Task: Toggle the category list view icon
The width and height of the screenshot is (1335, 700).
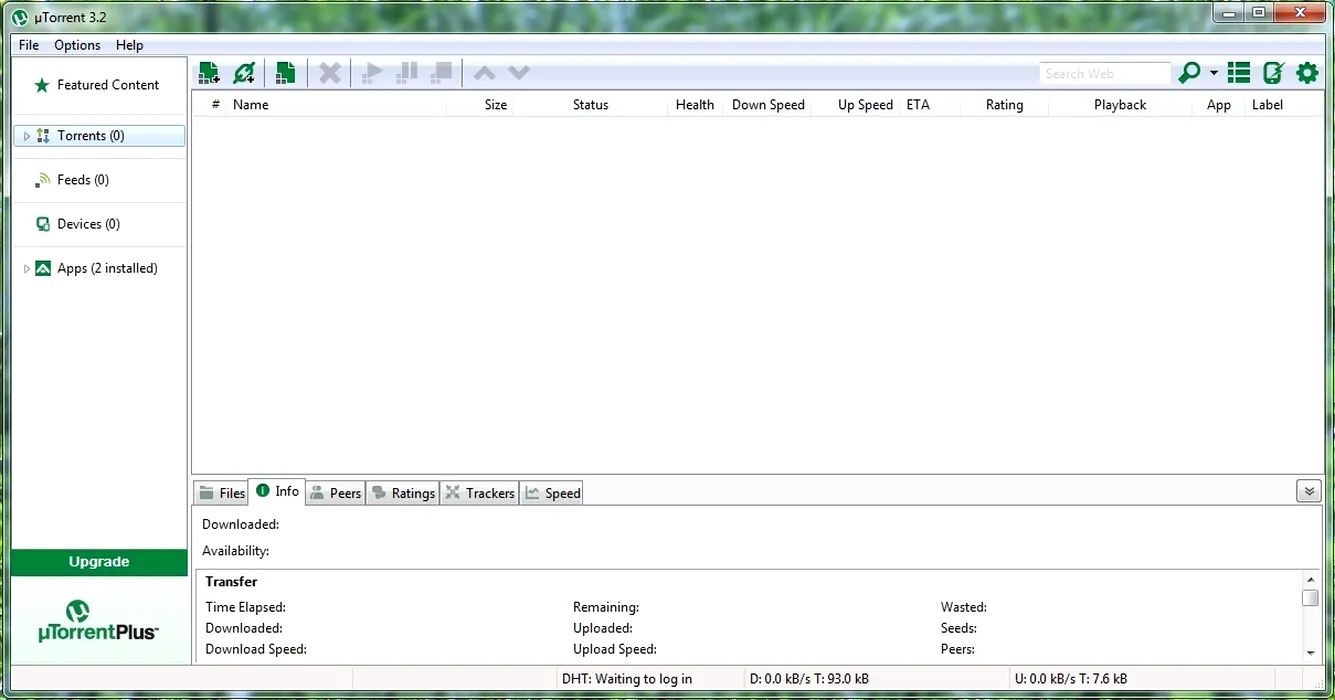Action: [x=1239, y=73]
